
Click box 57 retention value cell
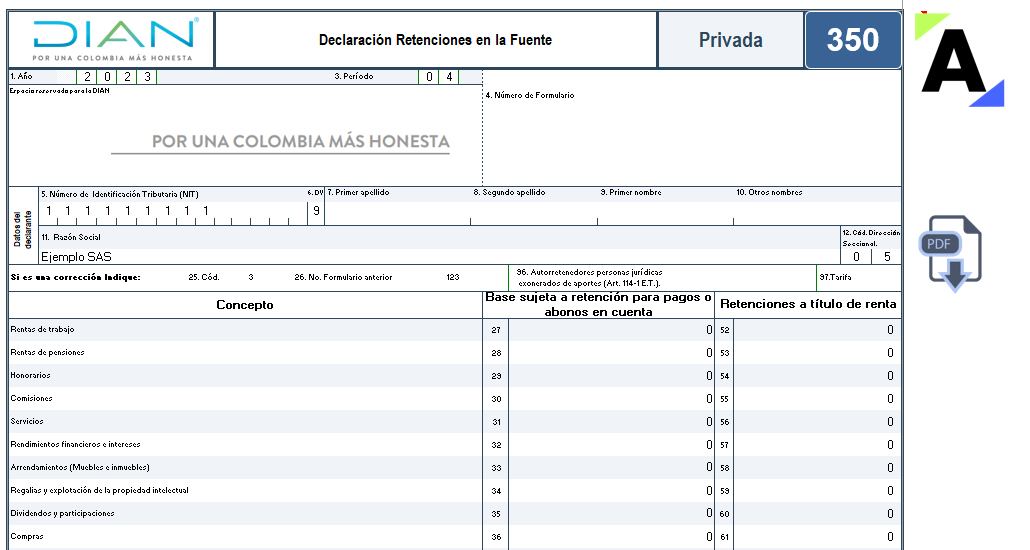(x=817, y=445)
